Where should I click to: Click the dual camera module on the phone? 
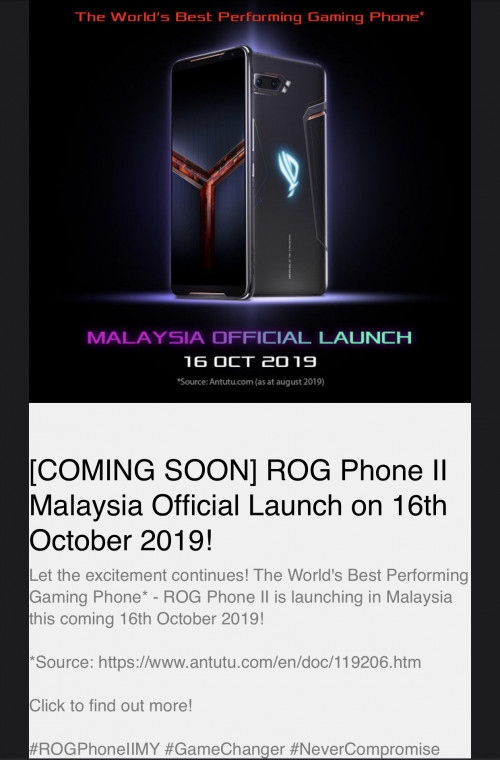tap(272, 83)
